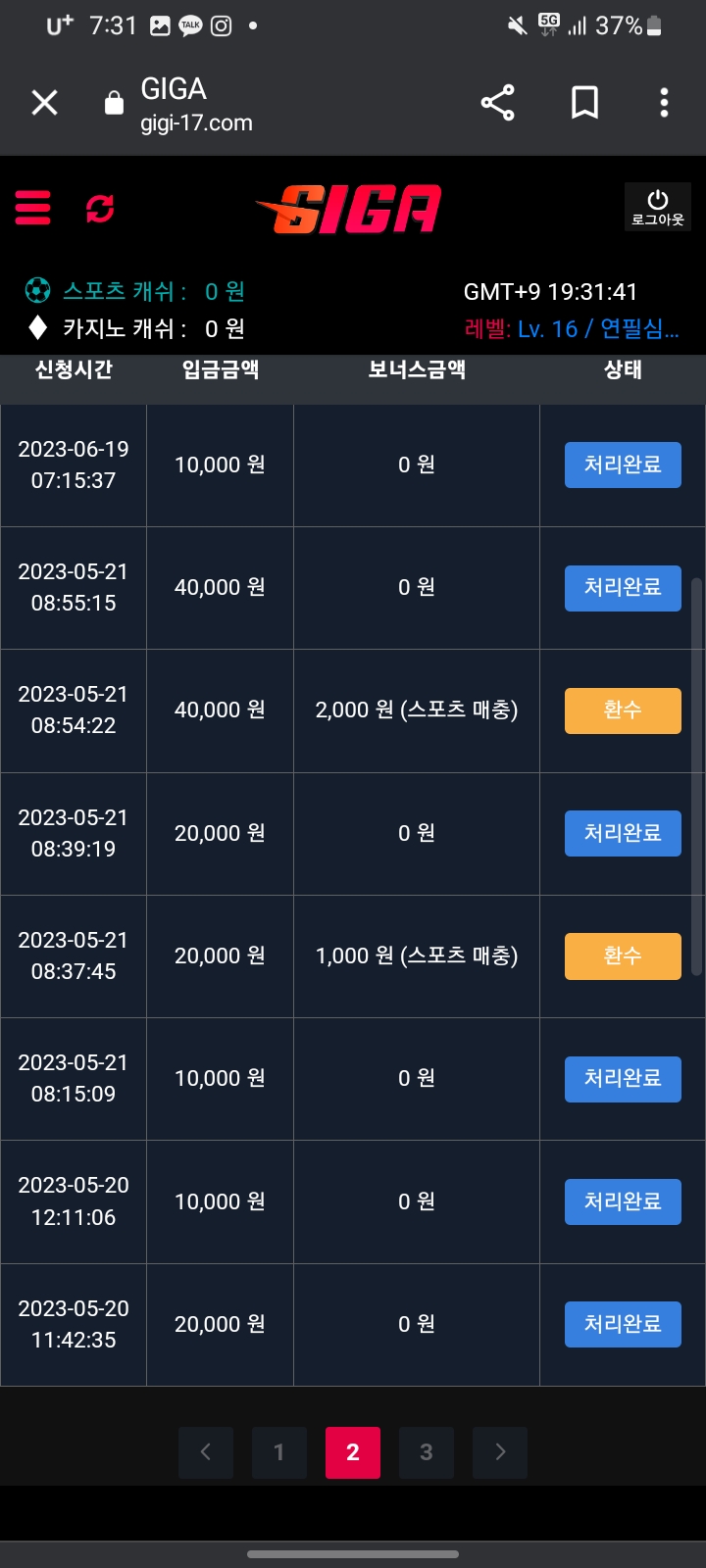The width and height of the screenshot is (706, 1568).
Task: Close the browser tab with X
Action: 44,103
